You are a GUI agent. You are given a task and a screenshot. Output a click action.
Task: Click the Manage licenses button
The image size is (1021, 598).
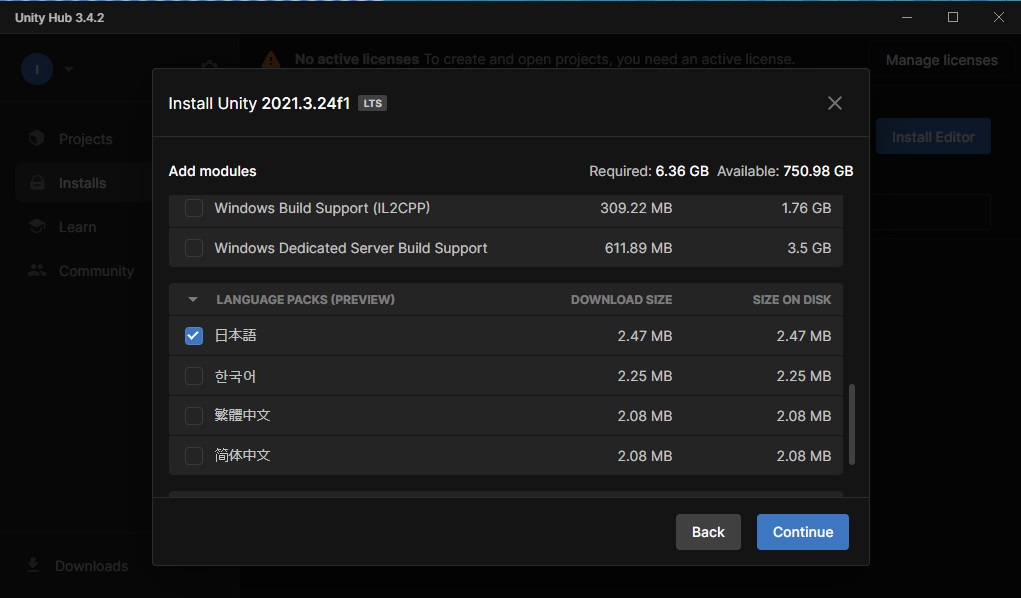(x=942, y=60)
